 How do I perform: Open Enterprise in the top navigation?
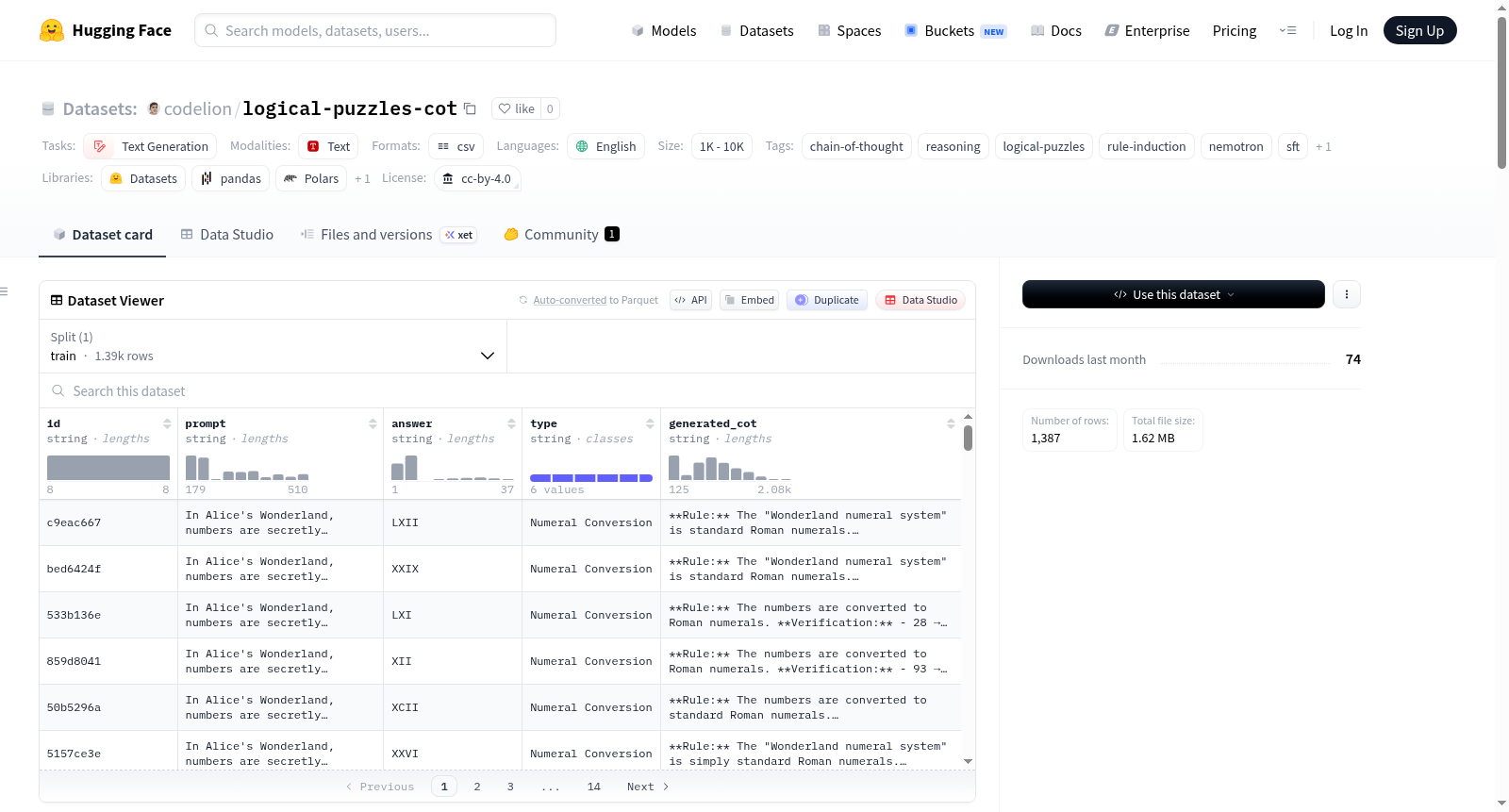[x=1147, y=30]
